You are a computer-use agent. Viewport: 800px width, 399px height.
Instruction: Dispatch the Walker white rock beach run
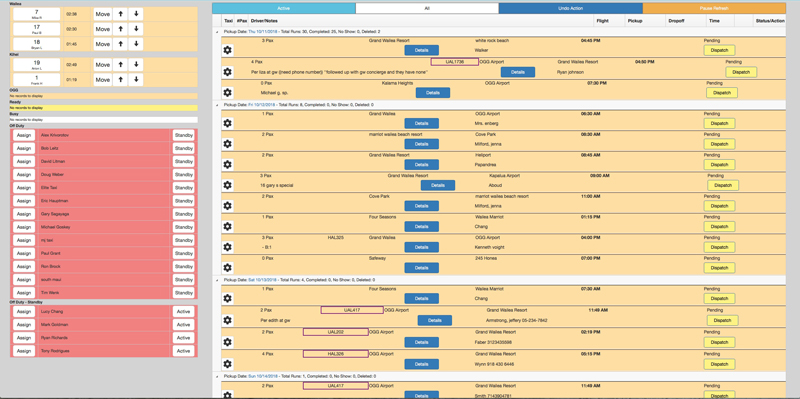coord(719,50)
